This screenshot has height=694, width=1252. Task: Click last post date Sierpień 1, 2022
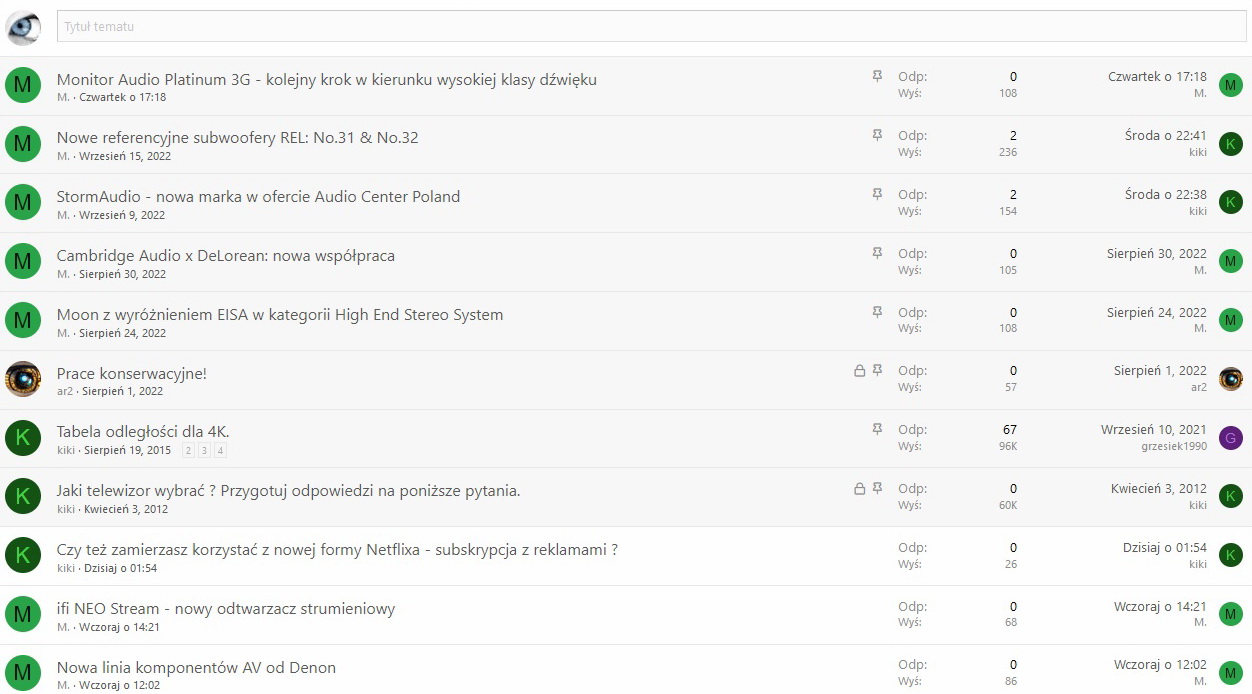pos(1160,370)
